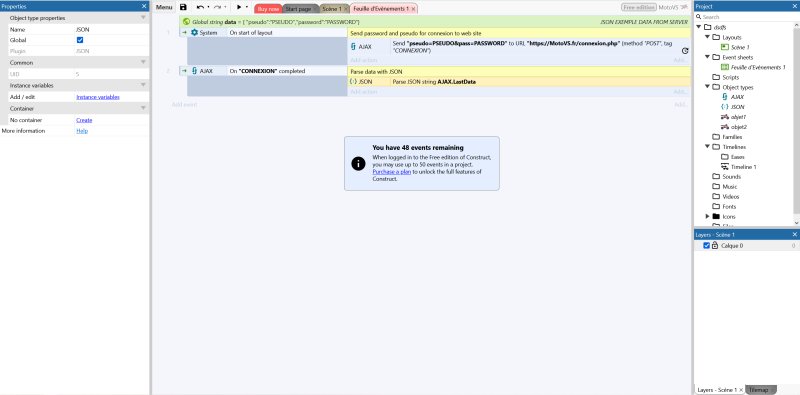Collapse the Object types folder
The image size is (800, 395).
coord(708,87)
